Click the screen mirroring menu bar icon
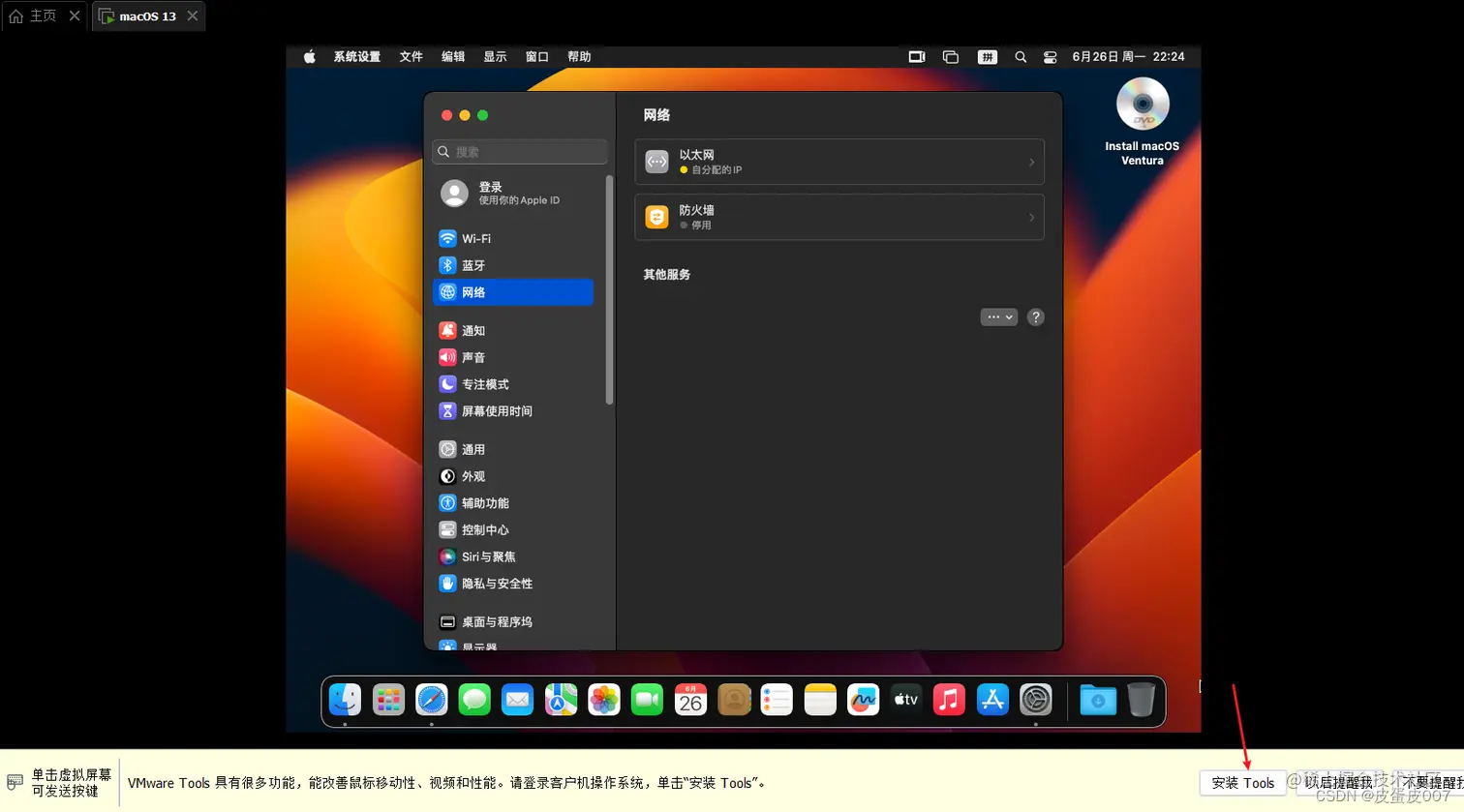The image size is (1464, 812). [917, 57]
